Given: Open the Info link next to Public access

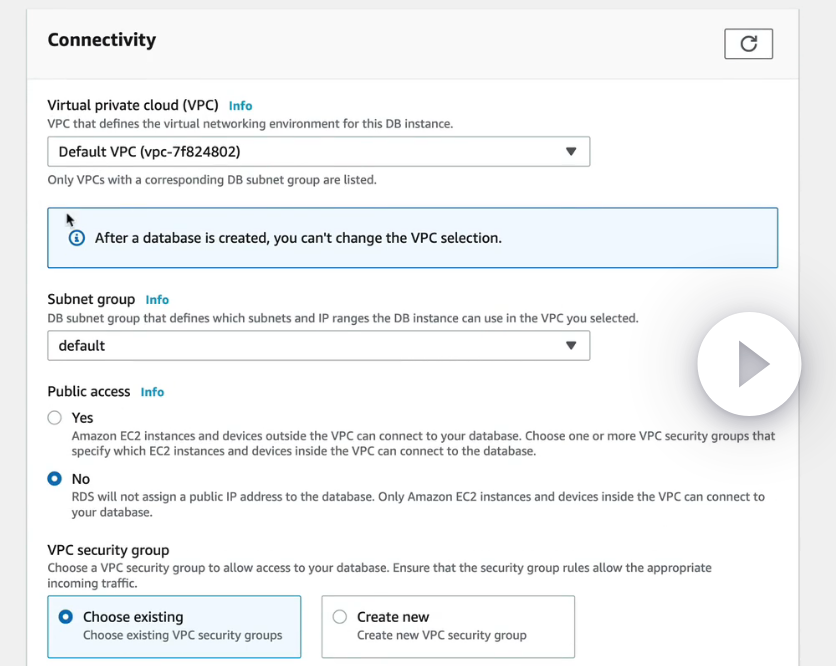Looking at the screenshot, I should click(152, 392).
